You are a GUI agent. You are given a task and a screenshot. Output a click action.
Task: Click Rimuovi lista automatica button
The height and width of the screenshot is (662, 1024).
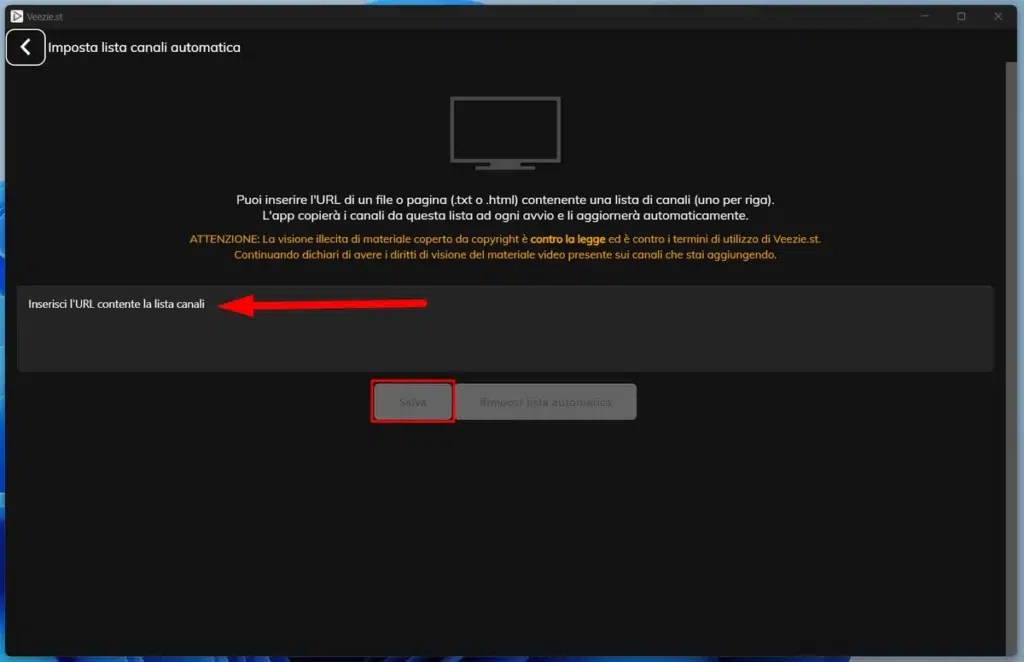pyautogui.click(x=545, y=402)
